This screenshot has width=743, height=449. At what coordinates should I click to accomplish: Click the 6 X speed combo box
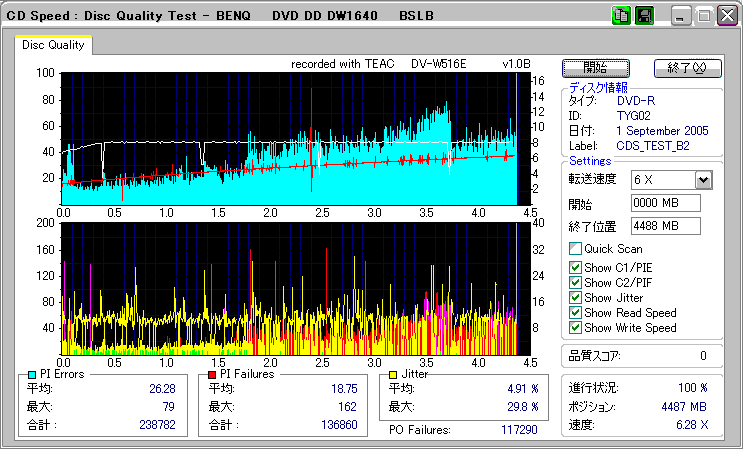671,180
